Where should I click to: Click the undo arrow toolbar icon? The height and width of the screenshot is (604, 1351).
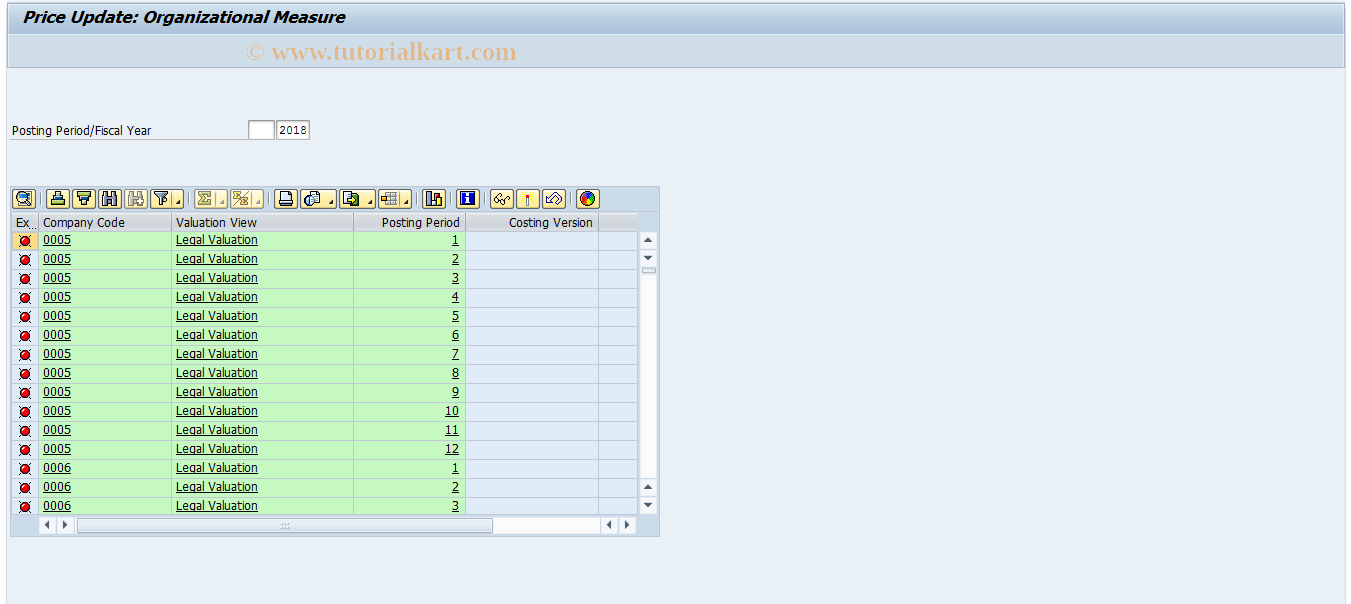[x=554, y=199]
